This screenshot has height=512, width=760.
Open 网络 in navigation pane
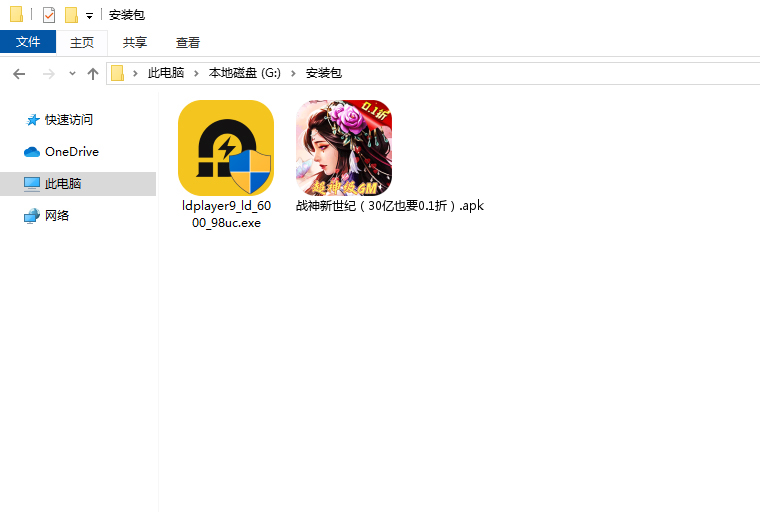pos(57,215)
